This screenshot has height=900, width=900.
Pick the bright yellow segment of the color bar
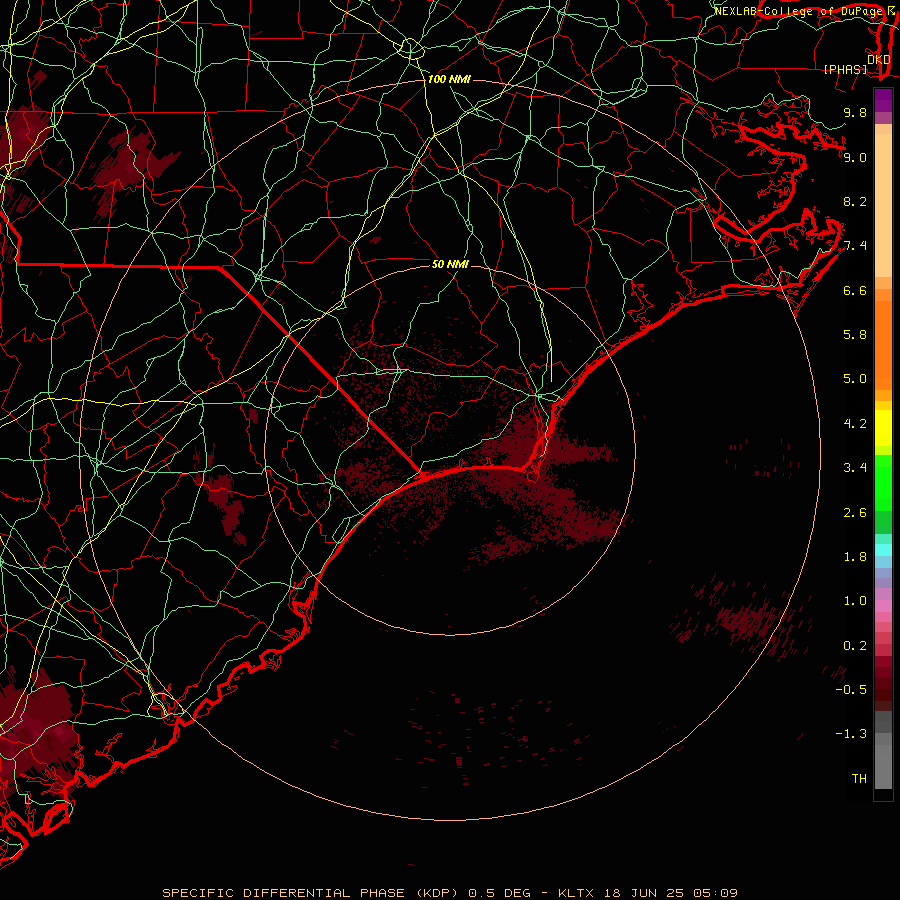point(883,428)
